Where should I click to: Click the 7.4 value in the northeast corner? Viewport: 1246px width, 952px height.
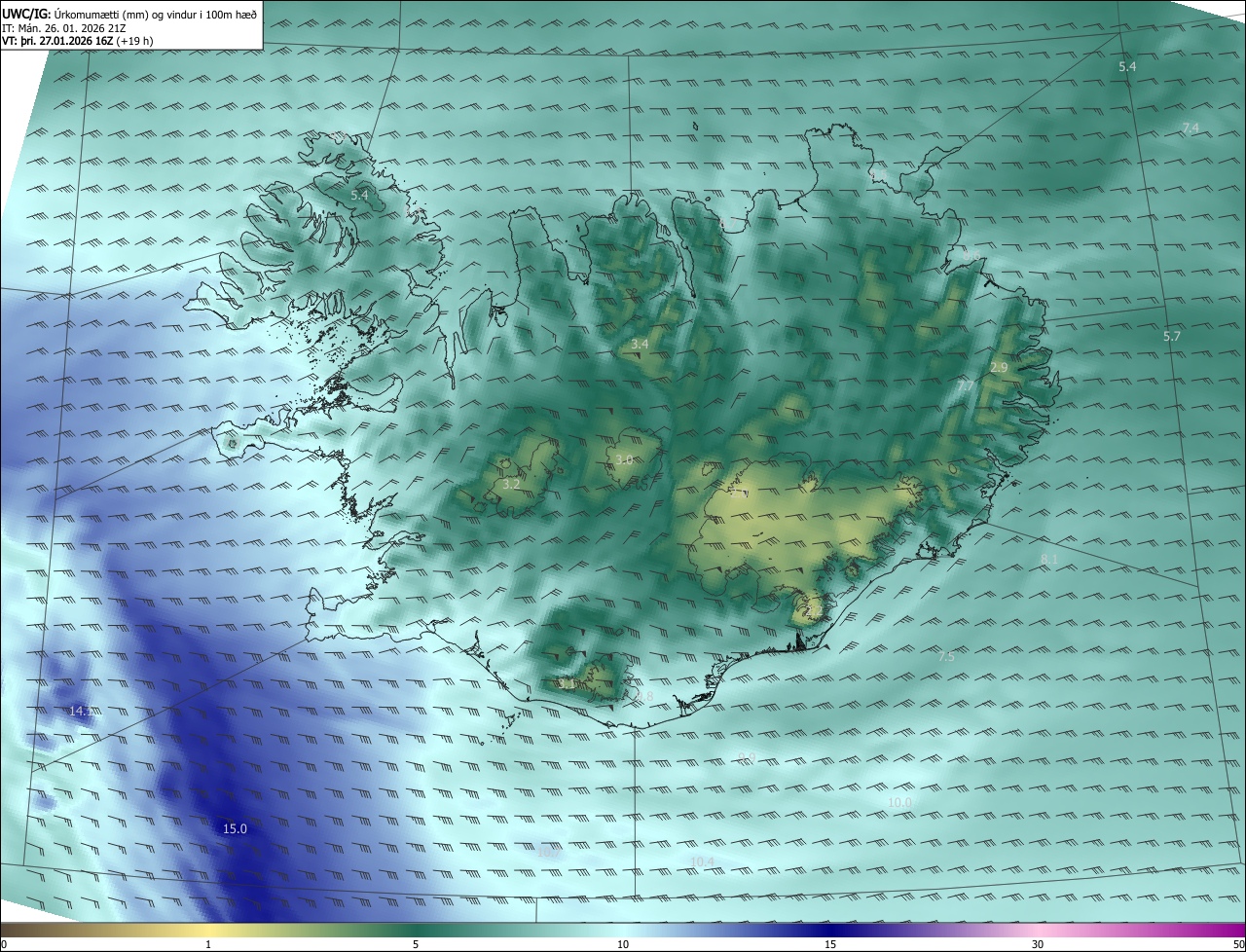1191,128
